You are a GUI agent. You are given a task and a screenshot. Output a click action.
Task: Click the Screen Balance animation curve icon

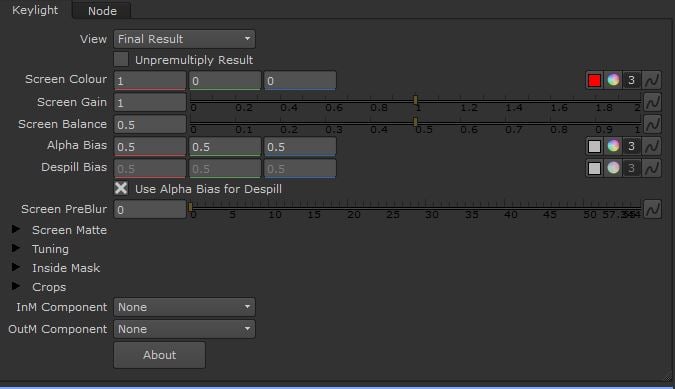652,124
